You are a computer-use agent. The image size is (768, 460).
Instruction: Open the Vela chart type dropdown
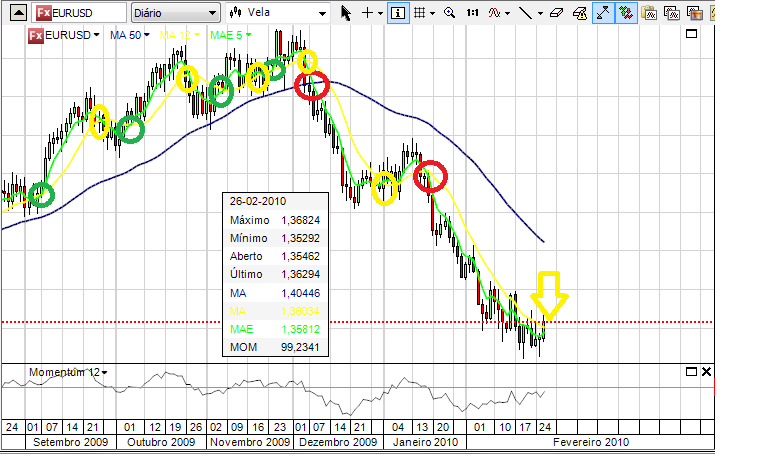[x=278, y=13]
